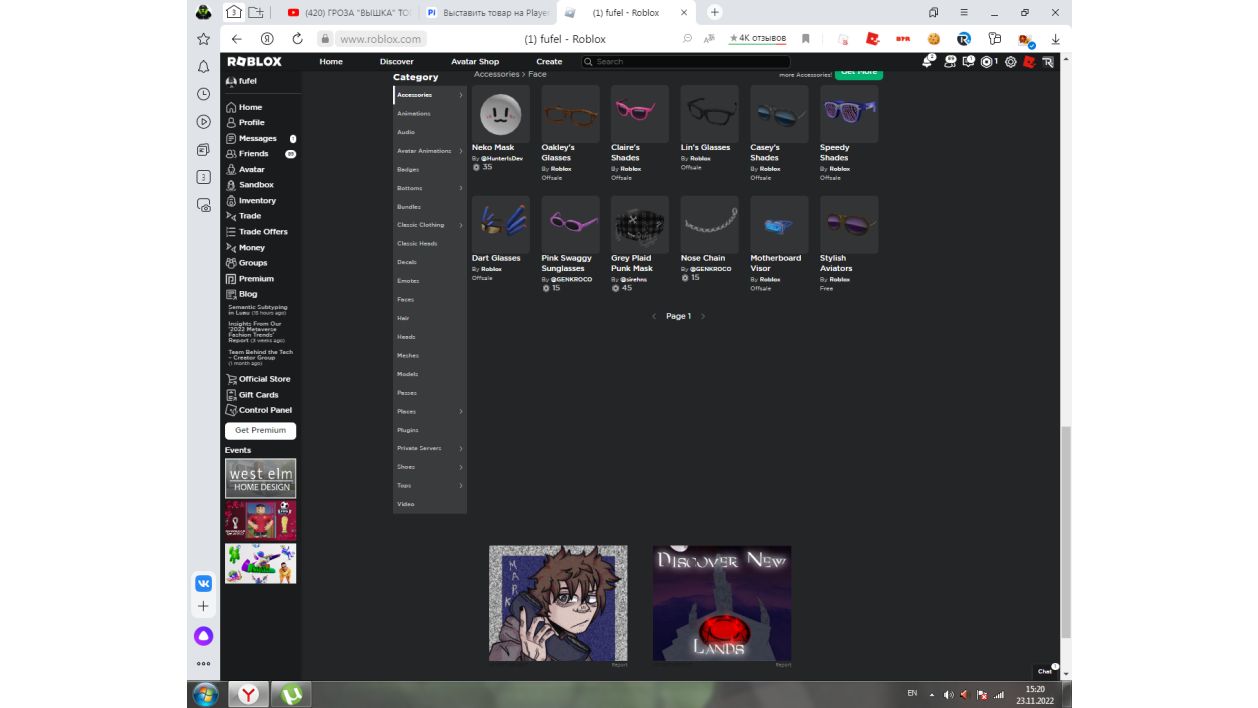Click the BTR extension icon
1258x708 pixels.
903,39
